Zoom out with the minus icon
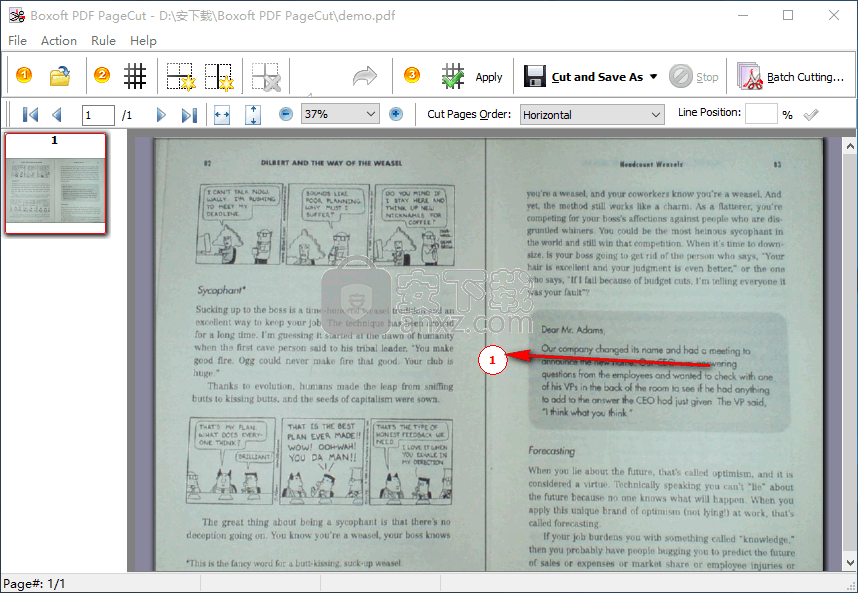858x593 pixels. 286,114
